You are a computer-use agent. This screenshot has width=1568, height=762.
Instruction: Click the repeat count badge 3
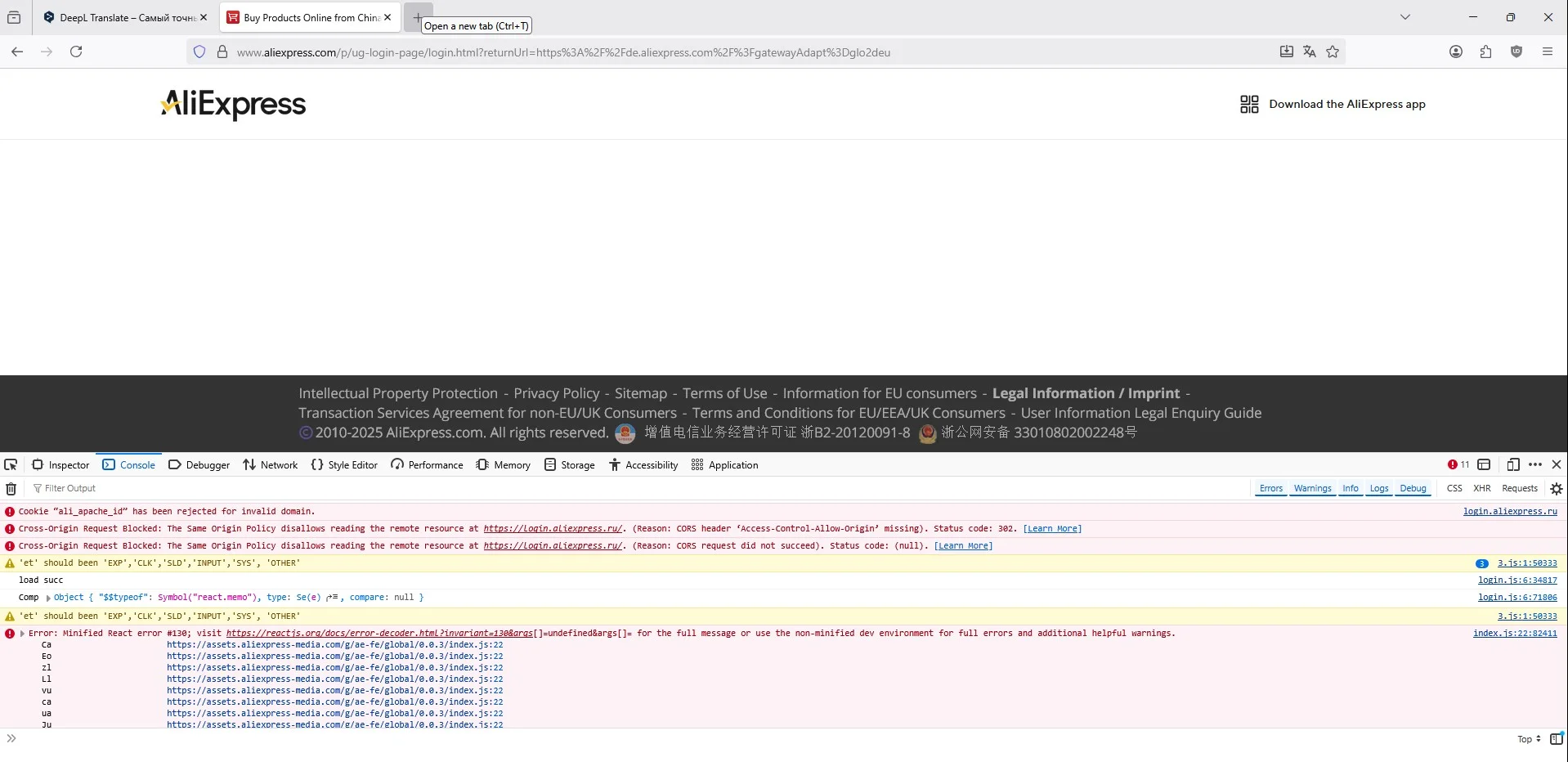pyautogui.click(x=1481, y=563)
